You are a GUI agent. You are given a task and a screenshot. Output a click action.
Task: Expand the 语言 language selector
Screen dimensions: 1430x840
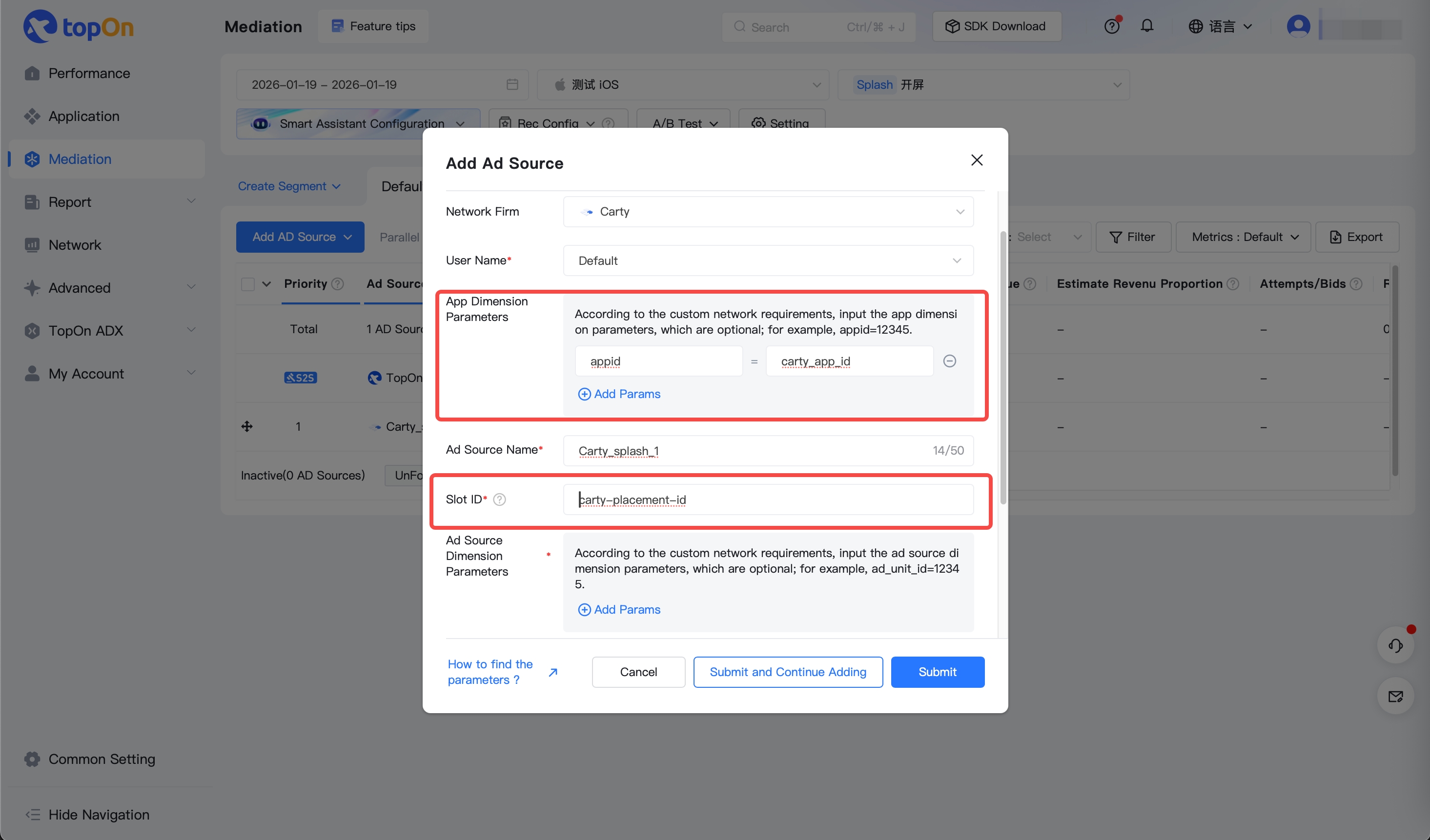1220,25
